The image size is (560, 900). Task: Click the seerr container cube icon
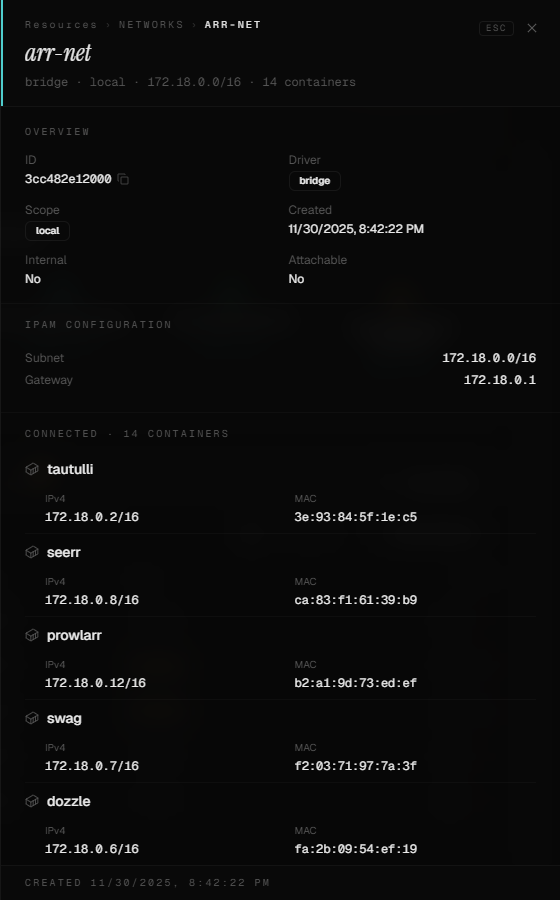32,552
